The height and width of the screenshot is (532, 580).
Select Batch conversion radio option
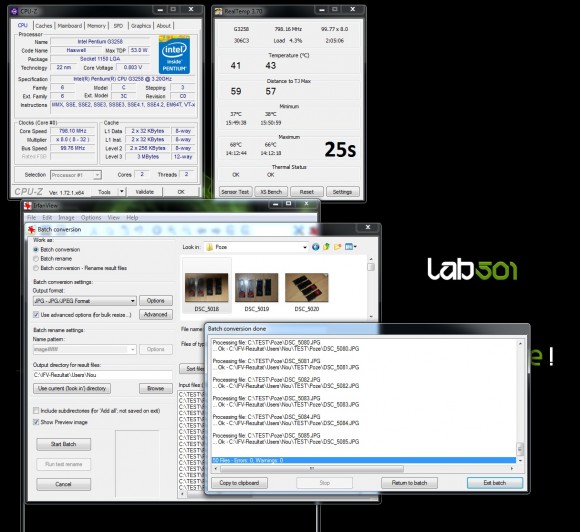tap(36, 250)
